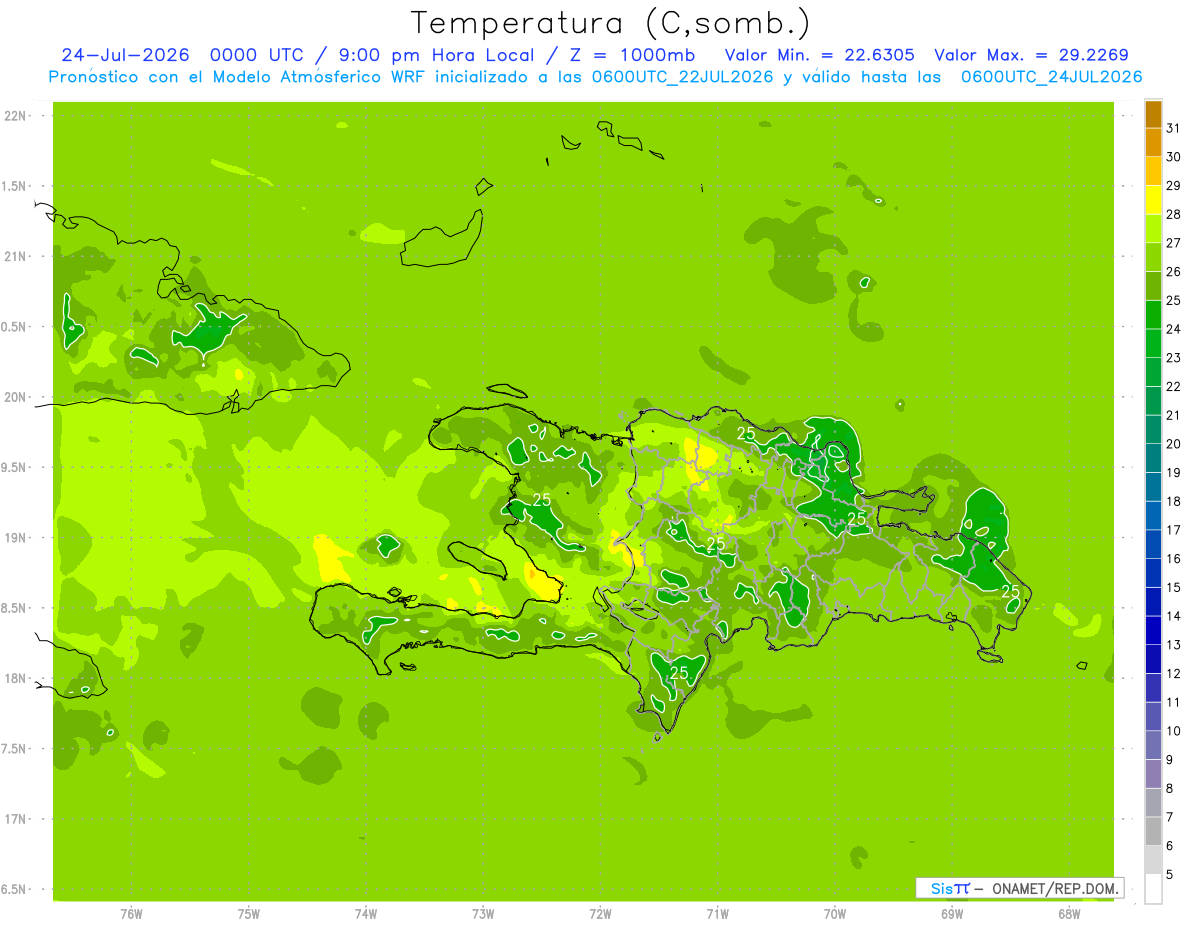Click the '11' colorbar value label
This screenshot has height=927, width=1200.
1174,702
